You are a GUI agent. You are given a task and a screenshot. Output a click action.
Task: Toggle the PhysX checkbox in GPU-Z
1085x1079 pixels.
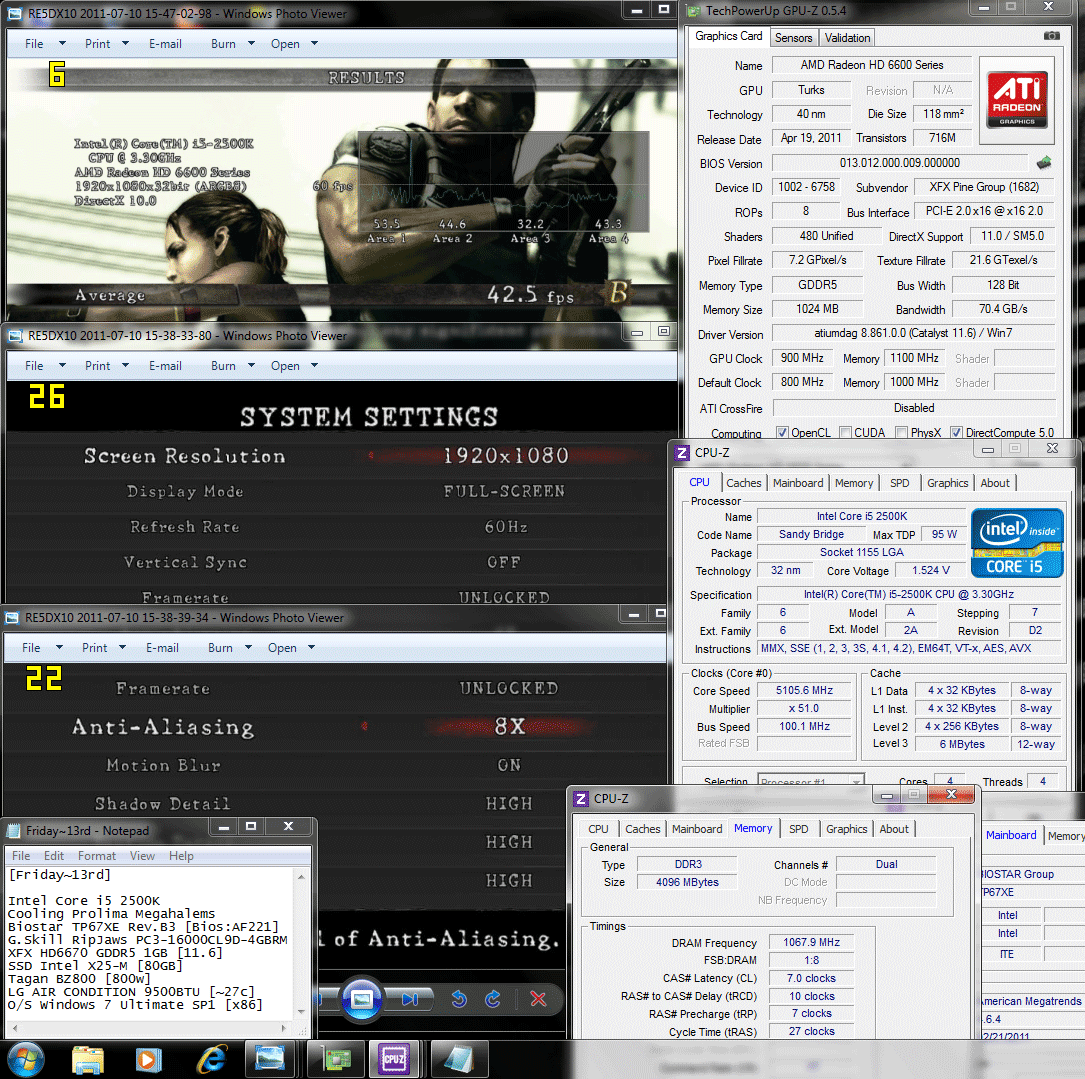[x=901, y=433]
